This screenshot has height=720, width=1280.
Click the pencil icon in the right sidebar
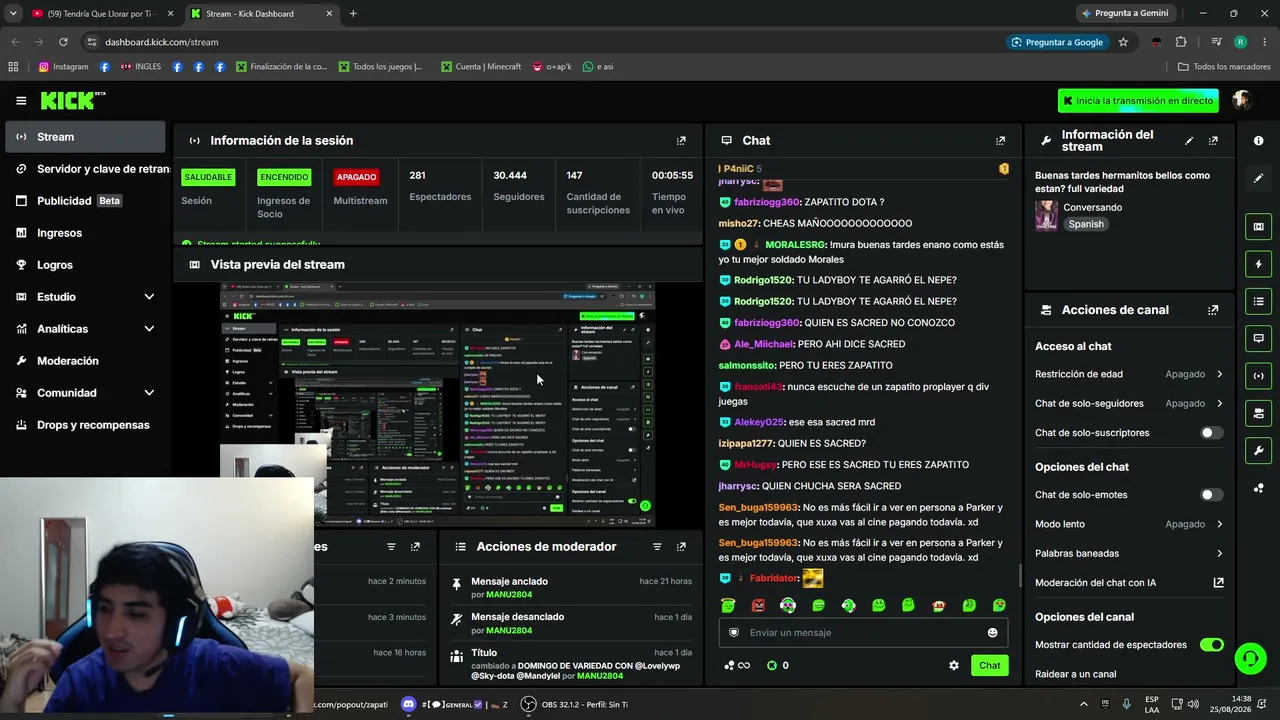[x=1258, y=178]
